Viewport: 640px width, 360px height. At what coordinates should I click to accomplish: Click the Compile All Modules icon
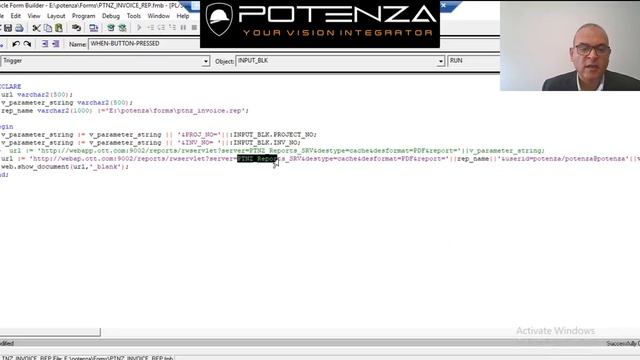(122, 28)
